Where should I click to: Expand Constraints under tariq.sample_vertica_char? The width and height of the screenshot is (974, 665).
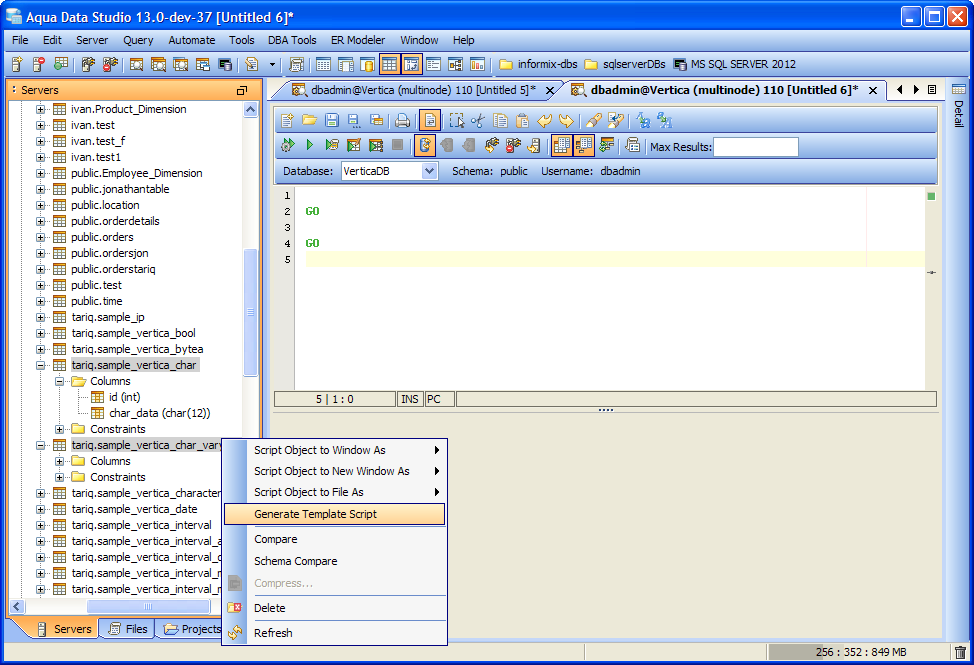point(60,429)
